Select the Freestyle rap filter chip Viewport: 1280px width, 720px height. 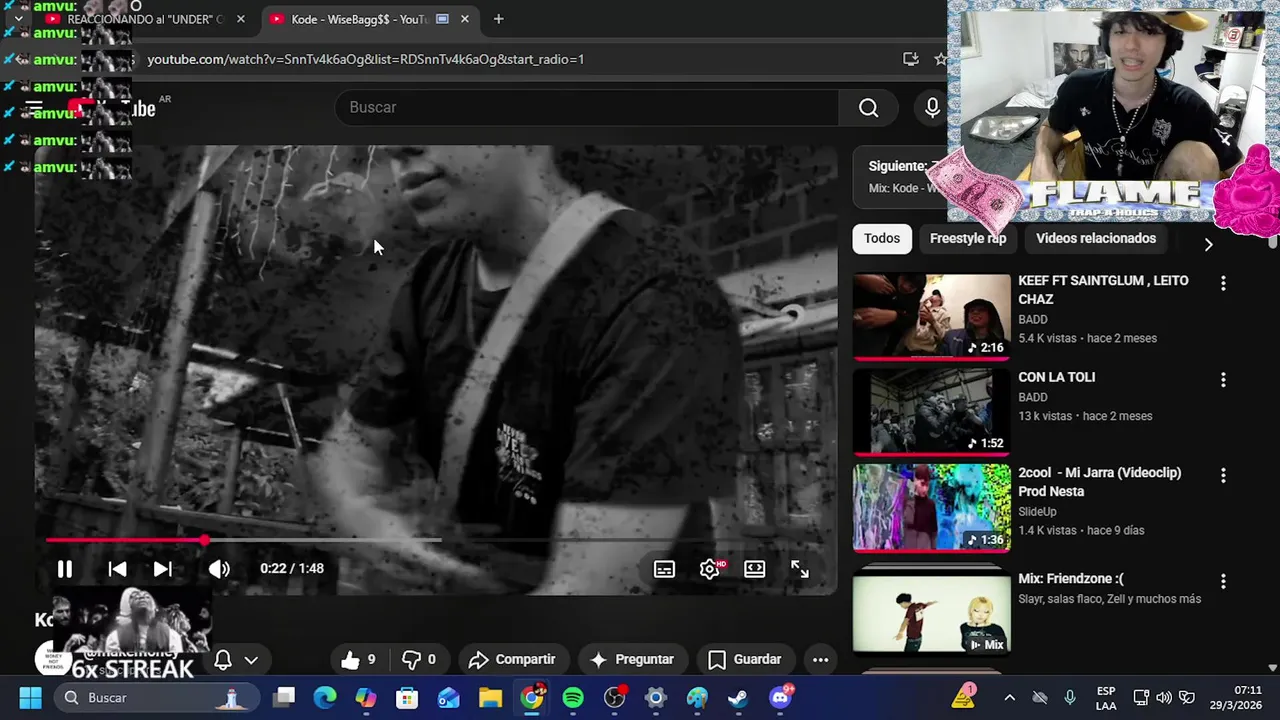coord(968,238)
